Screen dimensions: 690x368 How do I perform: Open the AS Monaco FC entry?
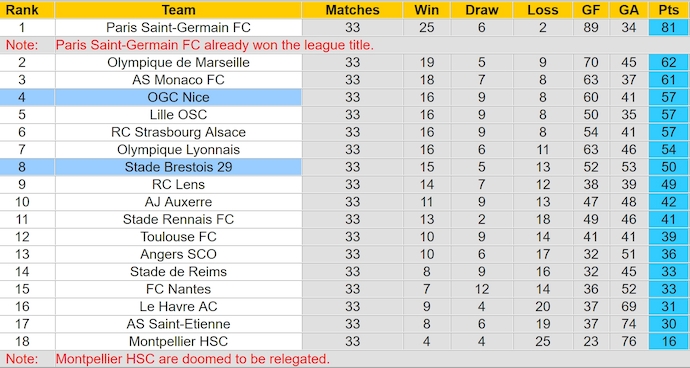tap(178, 80)
